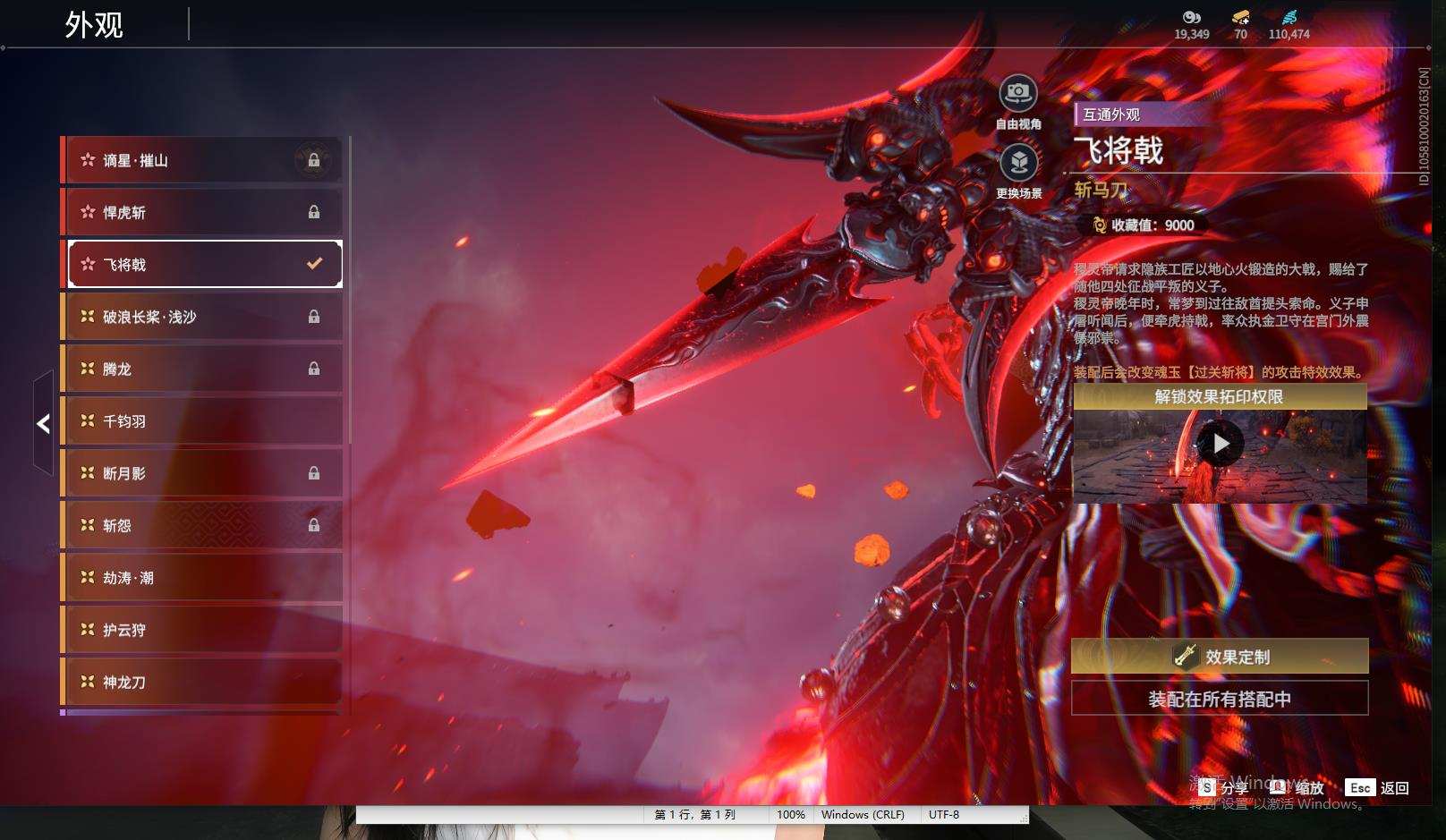This screenshot has width=1446, height=840.
Task: Click the ticket currency icon above 70
Action: coord(1240,17)
